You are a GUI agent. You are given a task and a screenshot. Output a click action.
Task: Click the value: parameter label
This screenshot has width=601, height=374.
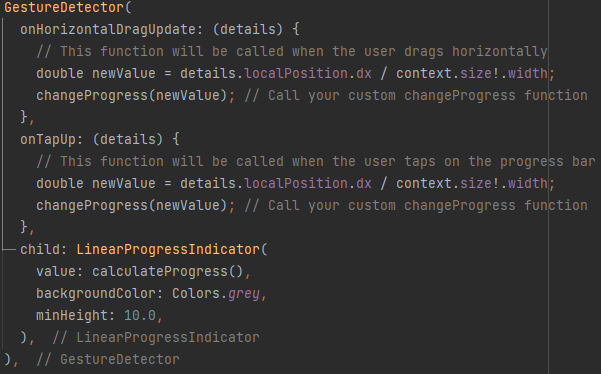click(59, 272)
